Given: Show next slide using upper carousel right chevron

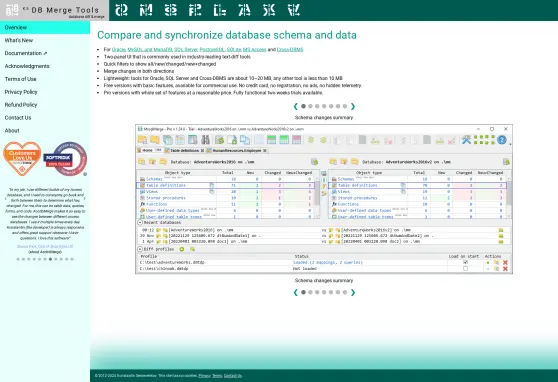Looking at the screenshot, I should coord(353,106).
